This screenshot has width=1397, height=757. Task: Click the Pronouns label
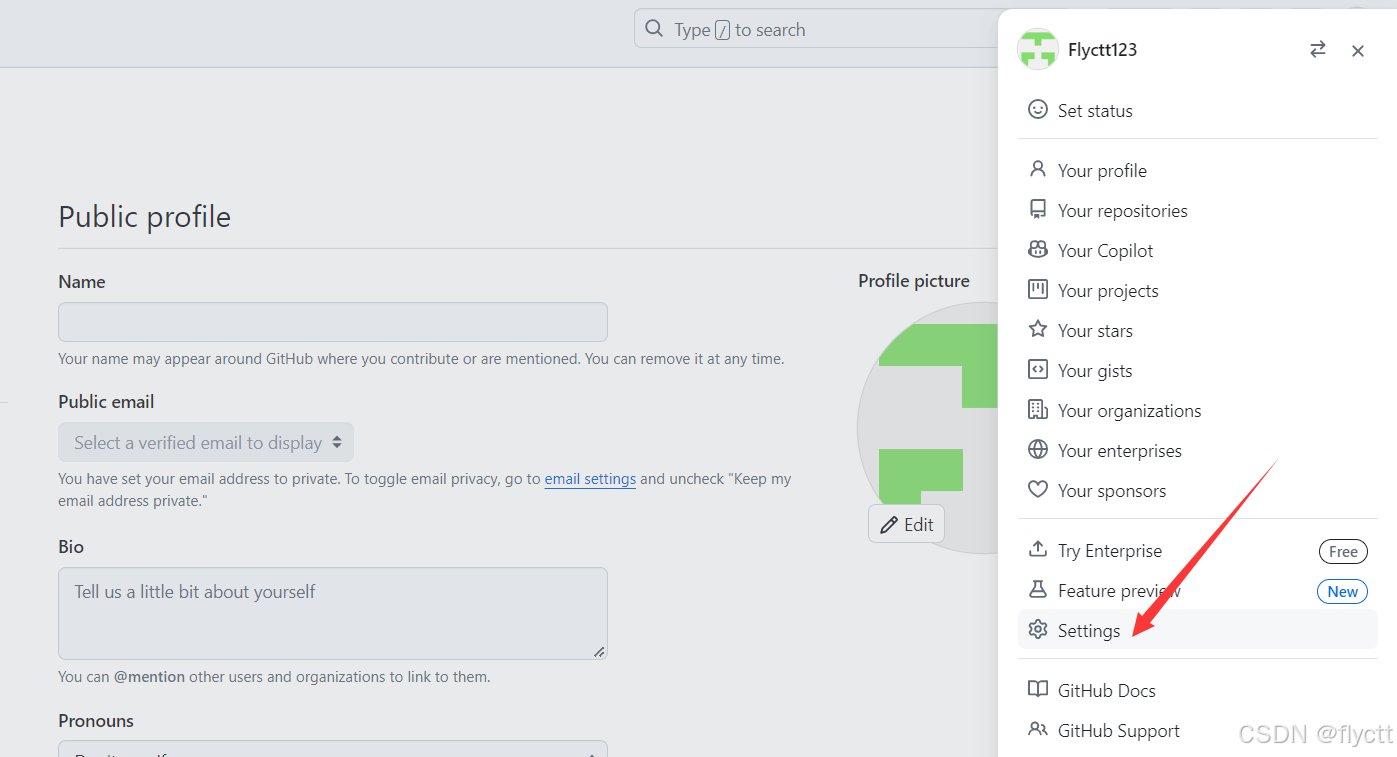pos(96,721)
